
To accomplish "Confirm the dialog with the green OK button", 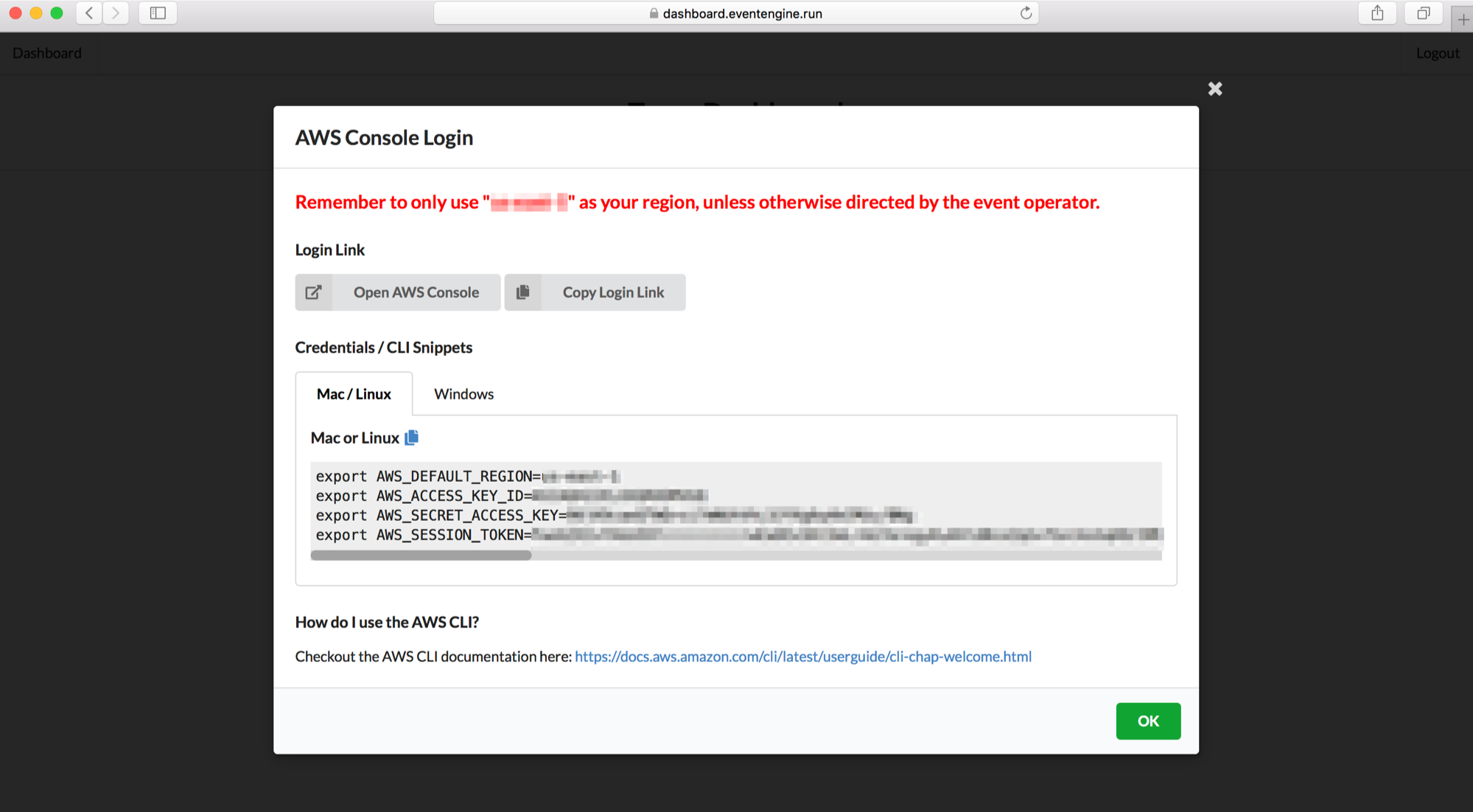I will pyautogui.click(x=1148, y=721).
